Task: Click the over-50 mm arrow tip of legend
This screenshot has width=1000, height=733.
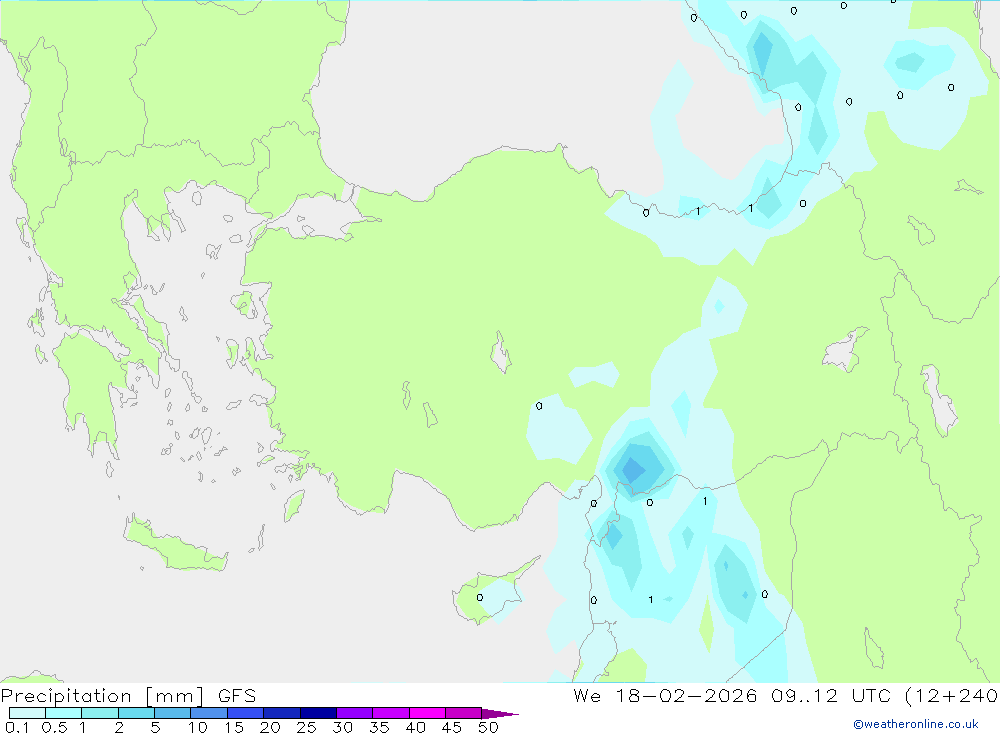Action: (500, 714)
